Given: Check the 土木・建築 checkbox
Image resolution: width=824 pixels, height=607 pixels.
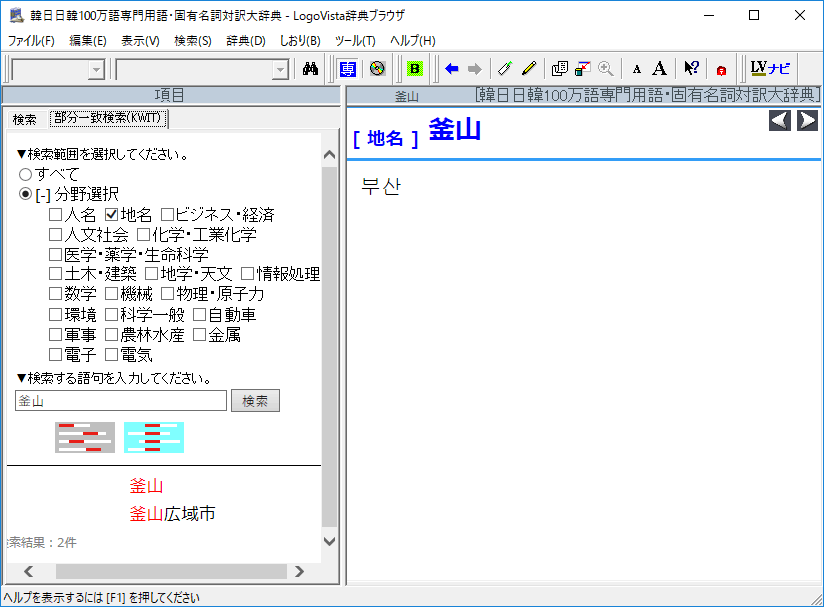Looking at the screenshot, I should [55, 274].
